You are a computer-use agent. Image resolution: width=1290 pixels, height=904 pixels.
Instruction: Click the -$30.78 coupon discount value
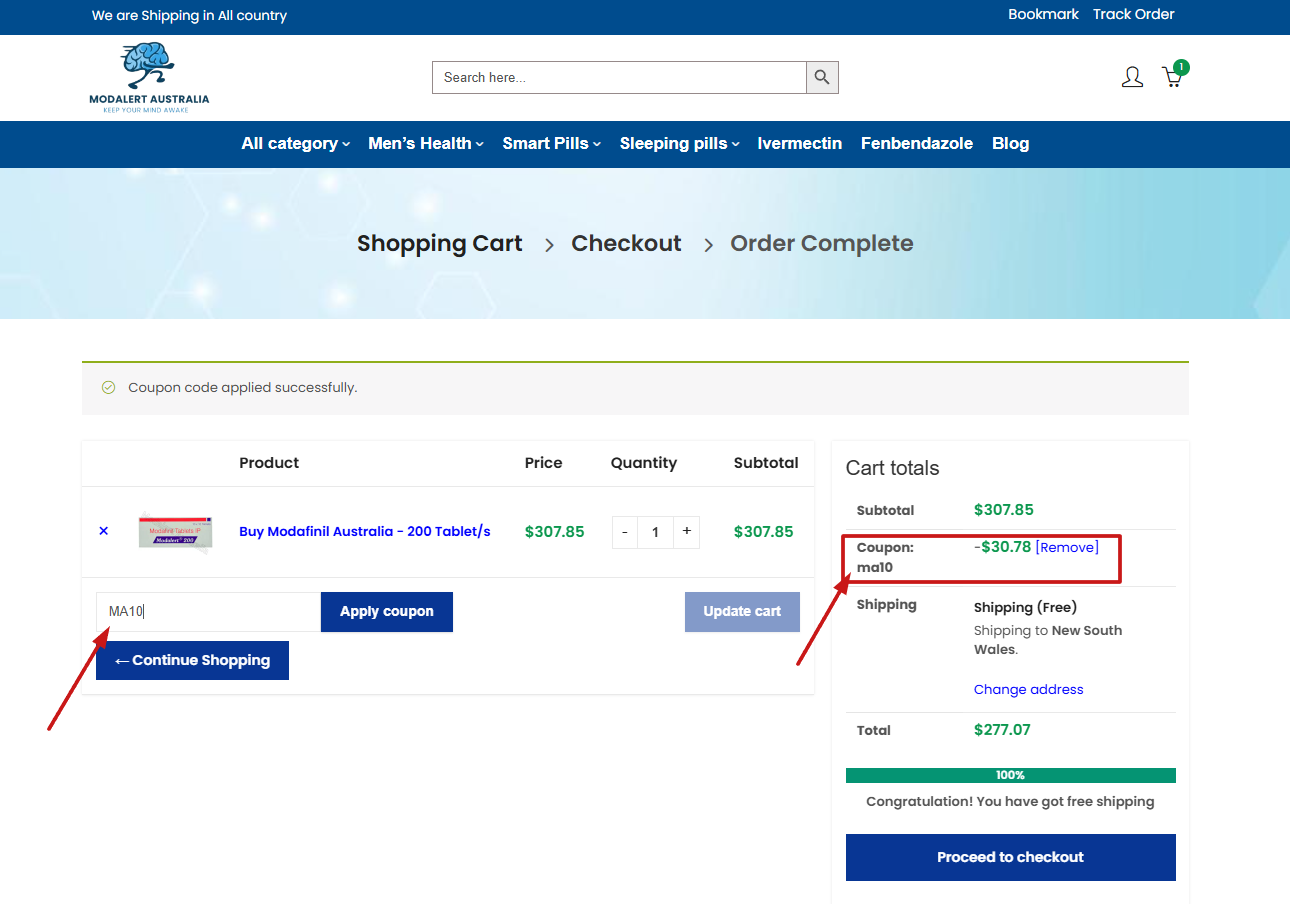(1002, 547)
